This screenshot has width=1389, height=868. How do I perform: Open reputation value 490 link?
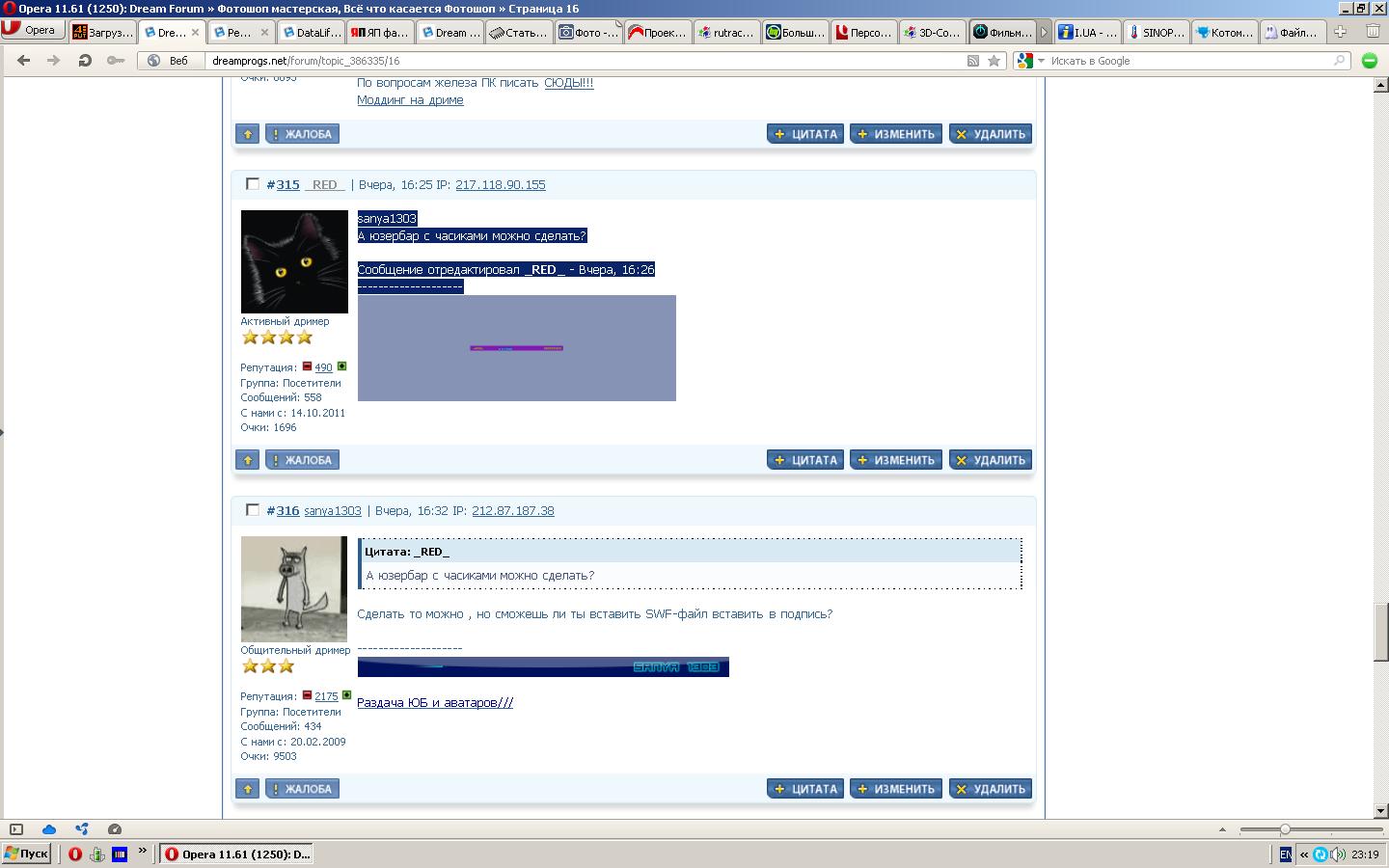click(x=323, y=367)
